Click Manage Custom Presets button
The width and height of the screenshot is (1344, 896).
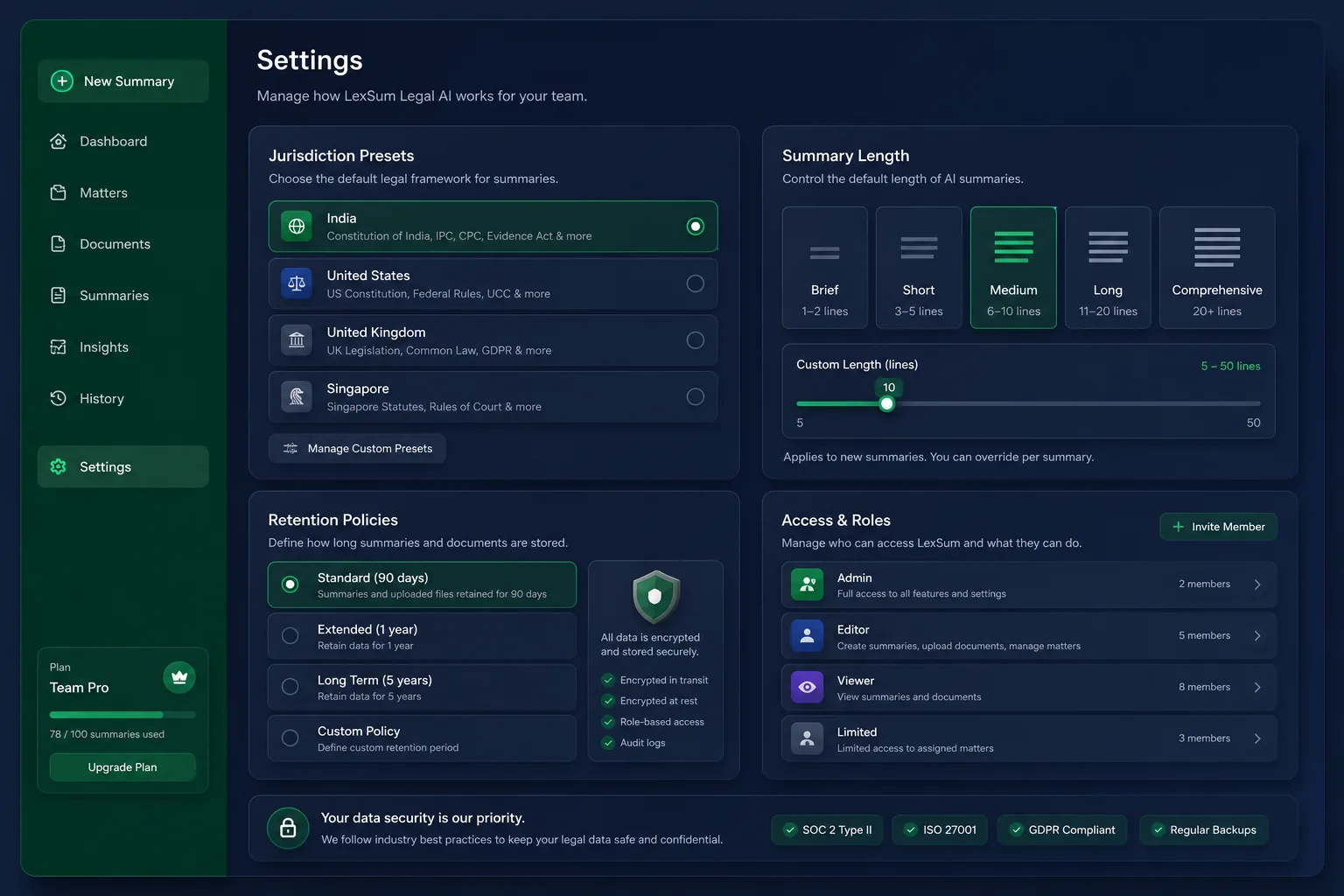point(357,449)
